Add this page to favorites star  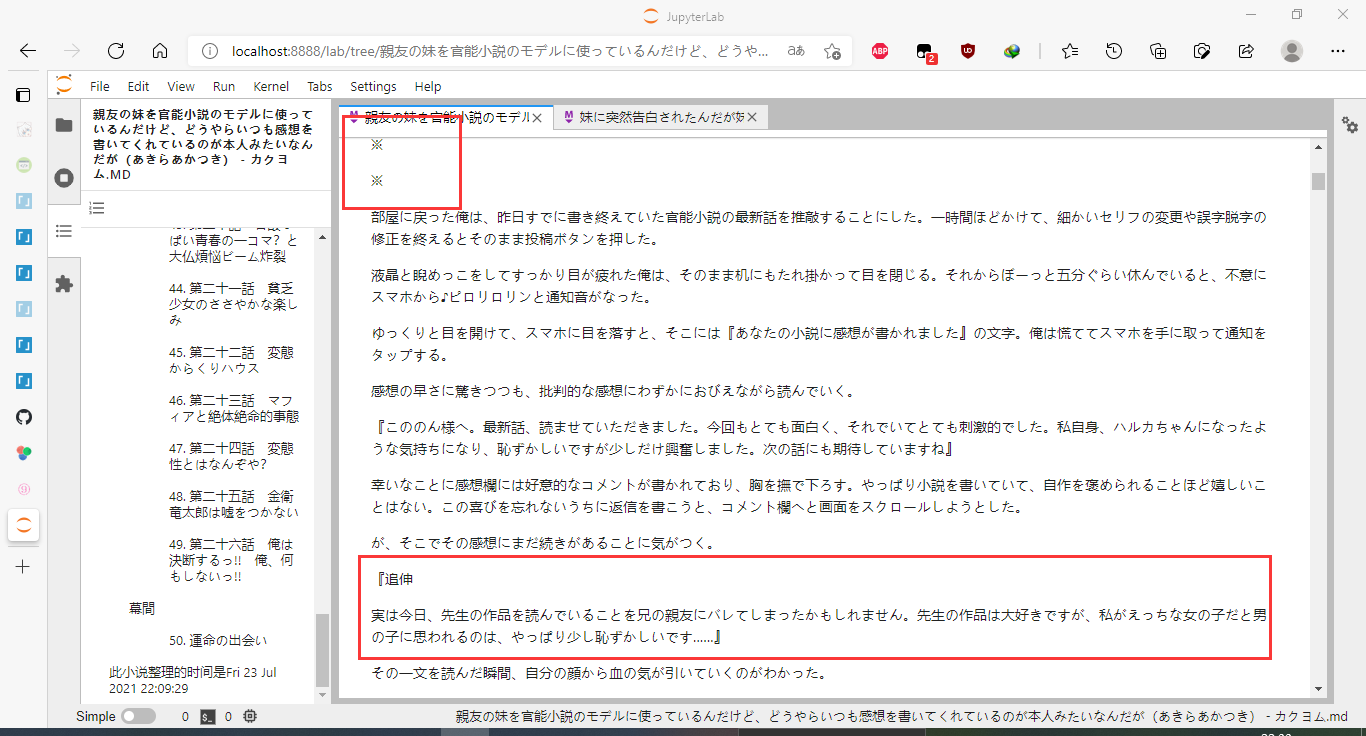pyautogui.click(x=832, y=51)
